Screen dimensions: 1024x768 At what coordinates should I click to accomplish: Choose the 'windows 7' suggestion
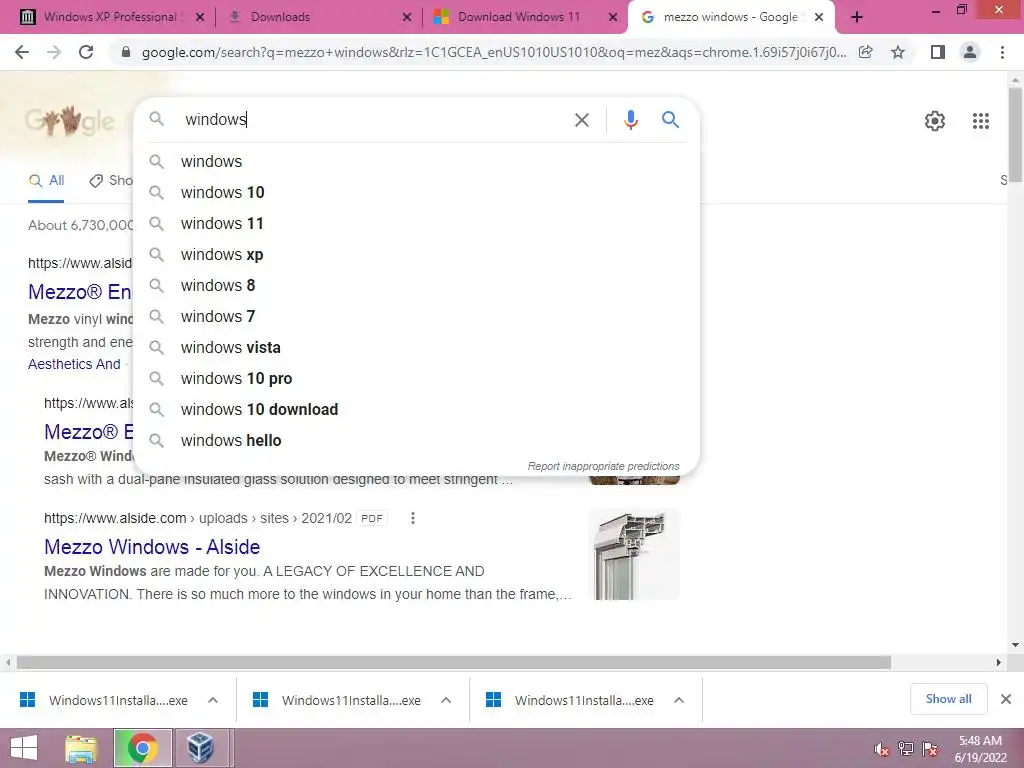click(417, 317)
